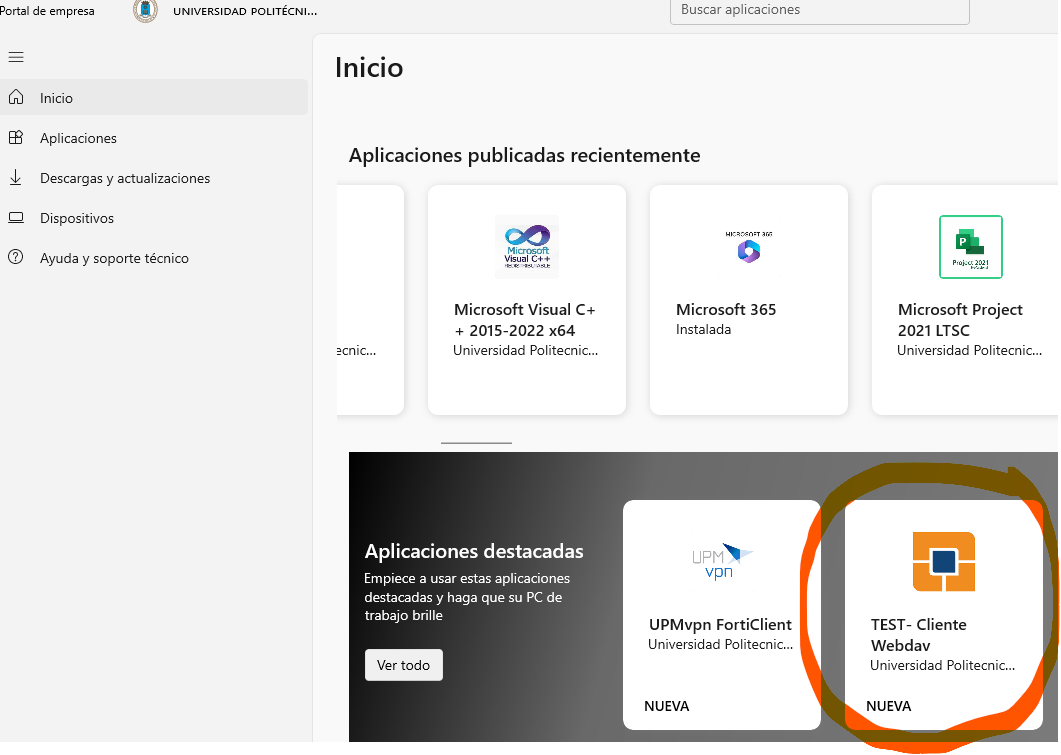Click the orange Webdav client icon
The width and height of the screenshot is (1061, 755).
click(943, 562)
